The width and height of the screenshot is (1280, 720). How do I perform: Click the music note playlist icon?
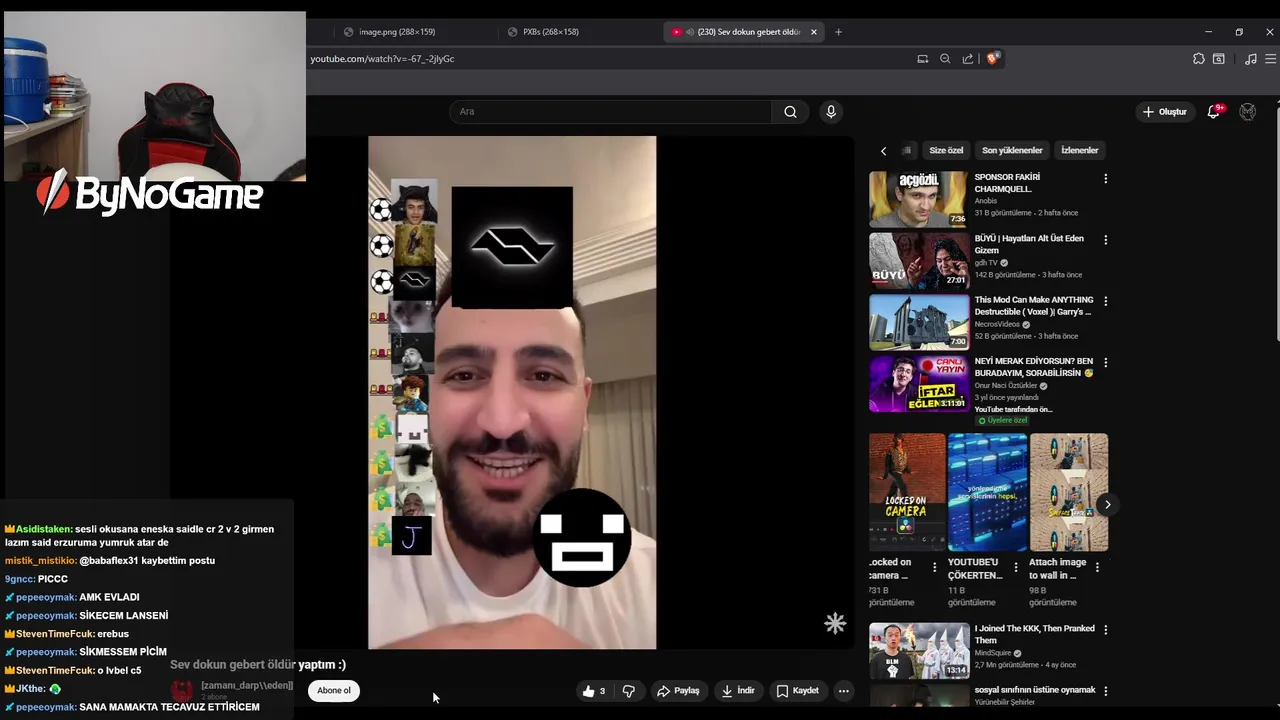(1250, 59)
